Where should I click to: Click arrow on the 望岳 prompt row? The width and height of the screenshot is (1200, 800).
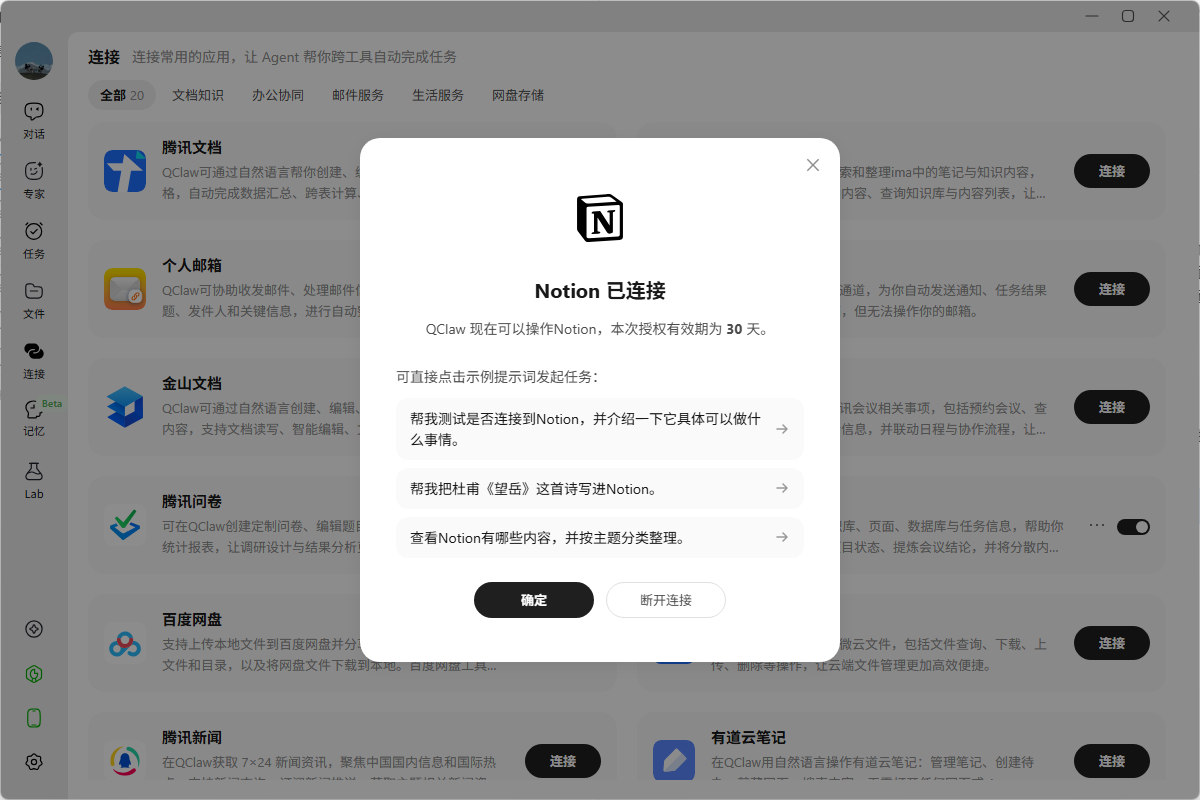point(782,488)
